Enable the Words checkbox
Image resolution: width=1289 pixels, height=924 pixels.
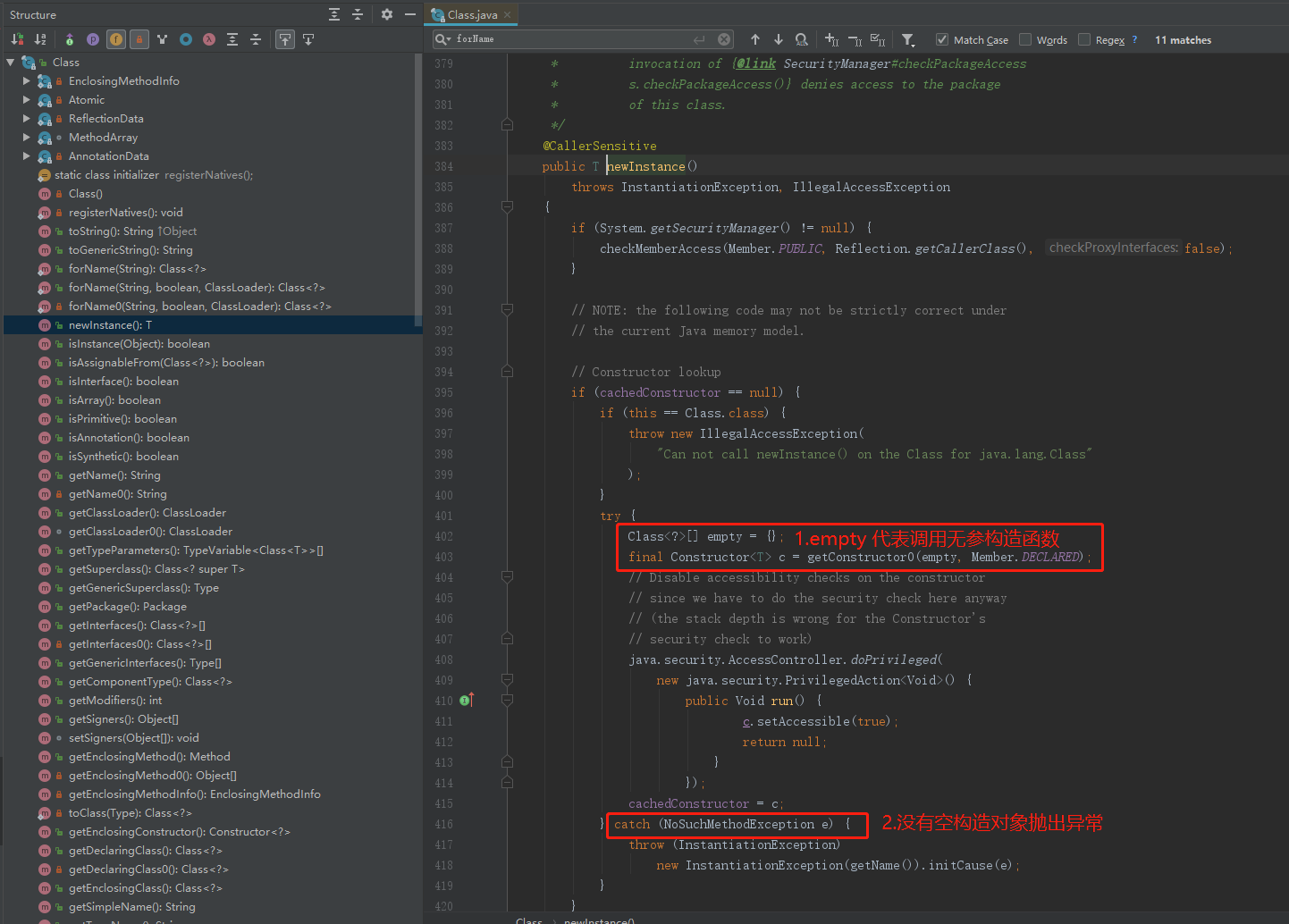point(1025,39)
